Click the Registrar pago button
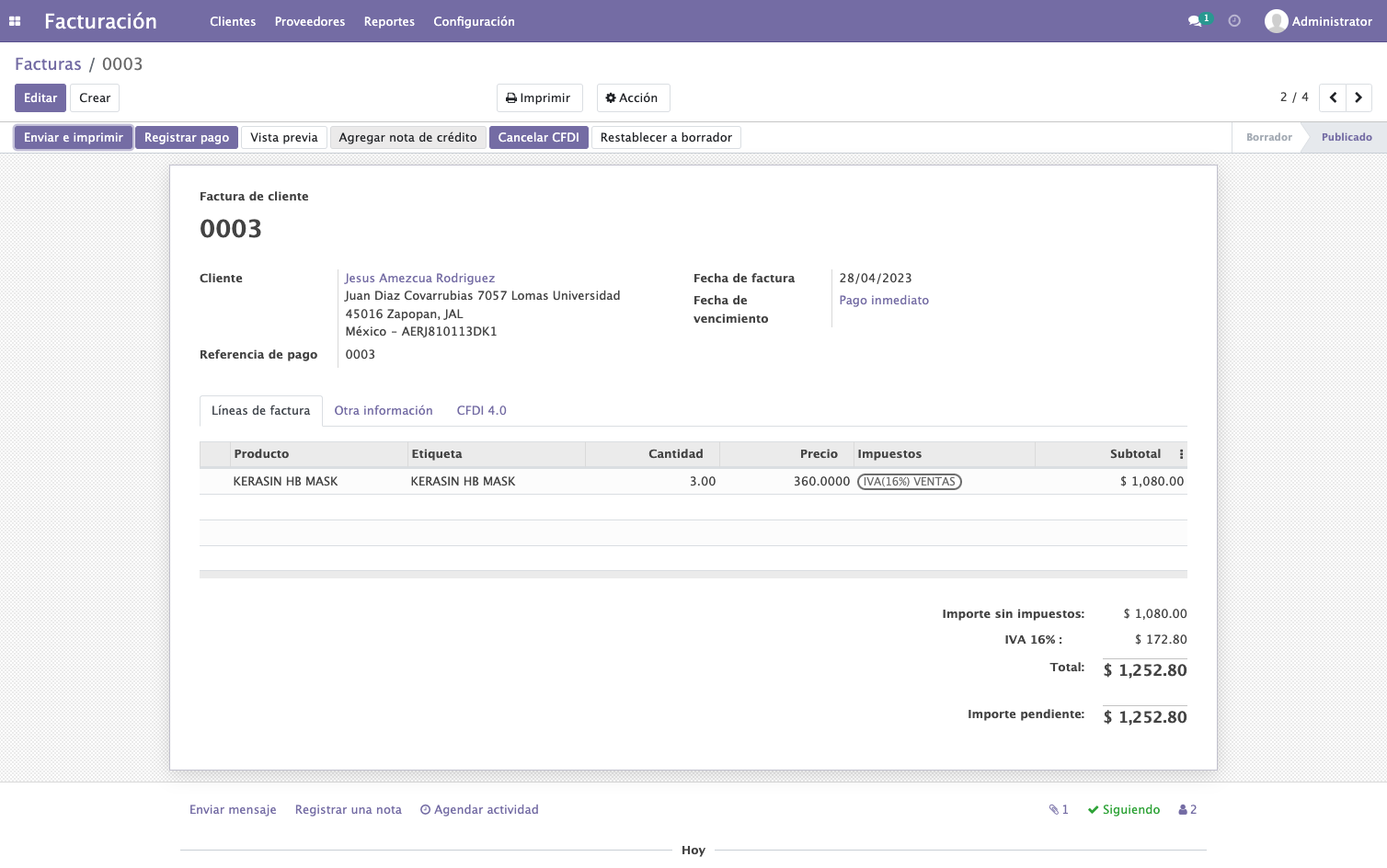This screenshot has height=868, width=1387. click(x=187, y=138)
